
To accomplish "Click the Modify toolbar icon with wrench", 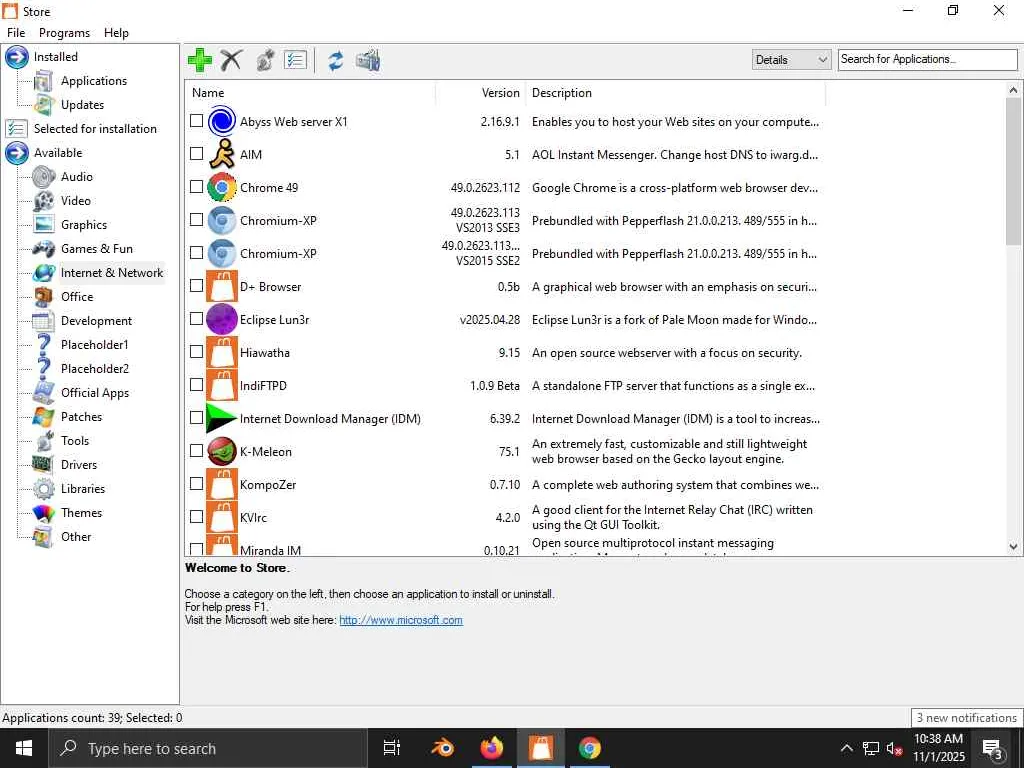I will coord(264,60).
